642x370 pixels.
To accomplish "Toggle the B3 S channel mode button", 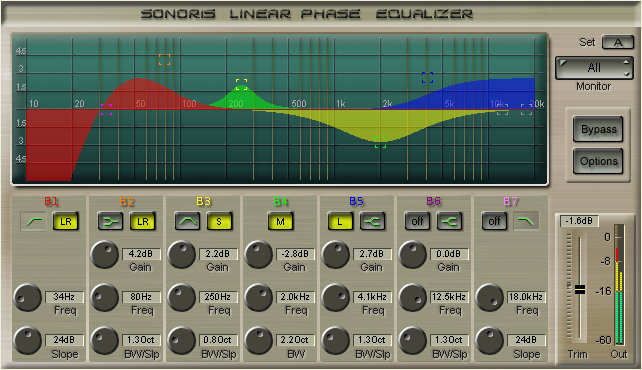I will coord(219,222).
